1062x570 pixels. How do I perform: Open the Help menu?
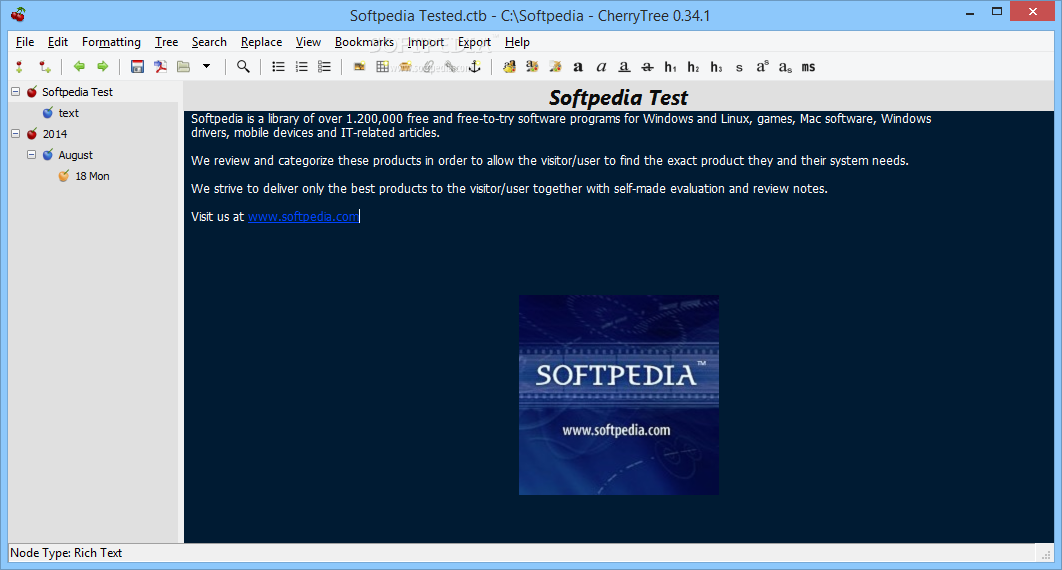[x=517, y=42]
